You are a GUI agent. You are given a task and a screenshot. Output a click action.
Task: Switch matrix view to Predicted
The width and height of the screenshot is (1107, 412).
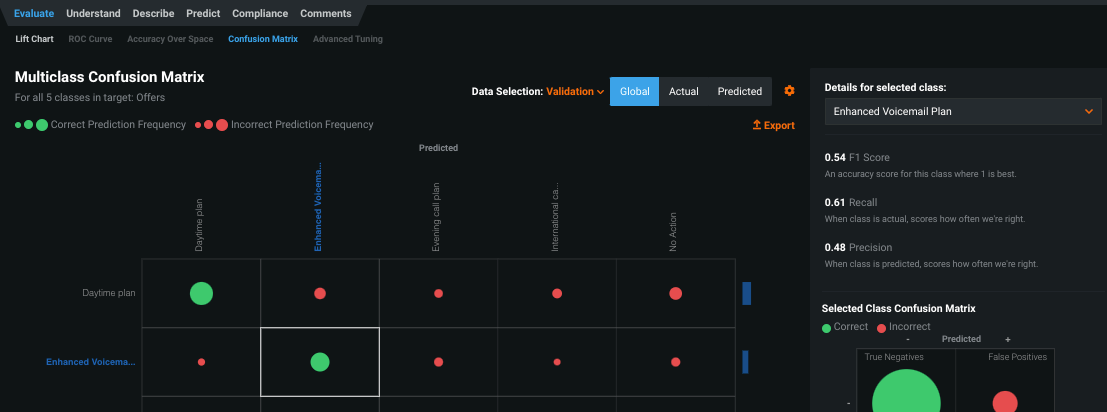coord(739,91)
